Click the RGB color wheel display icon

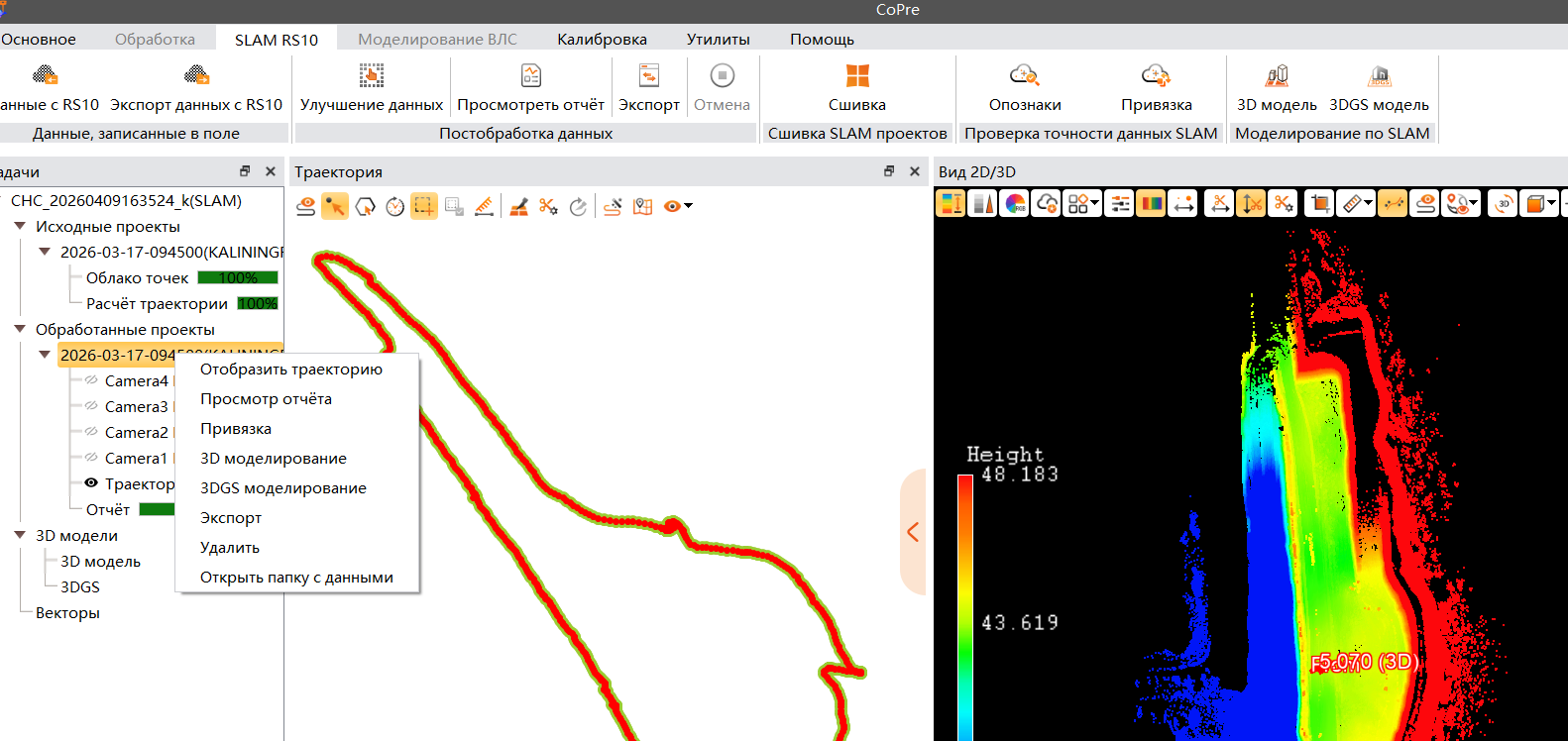pyautogui.click(x=1015, y=204)
